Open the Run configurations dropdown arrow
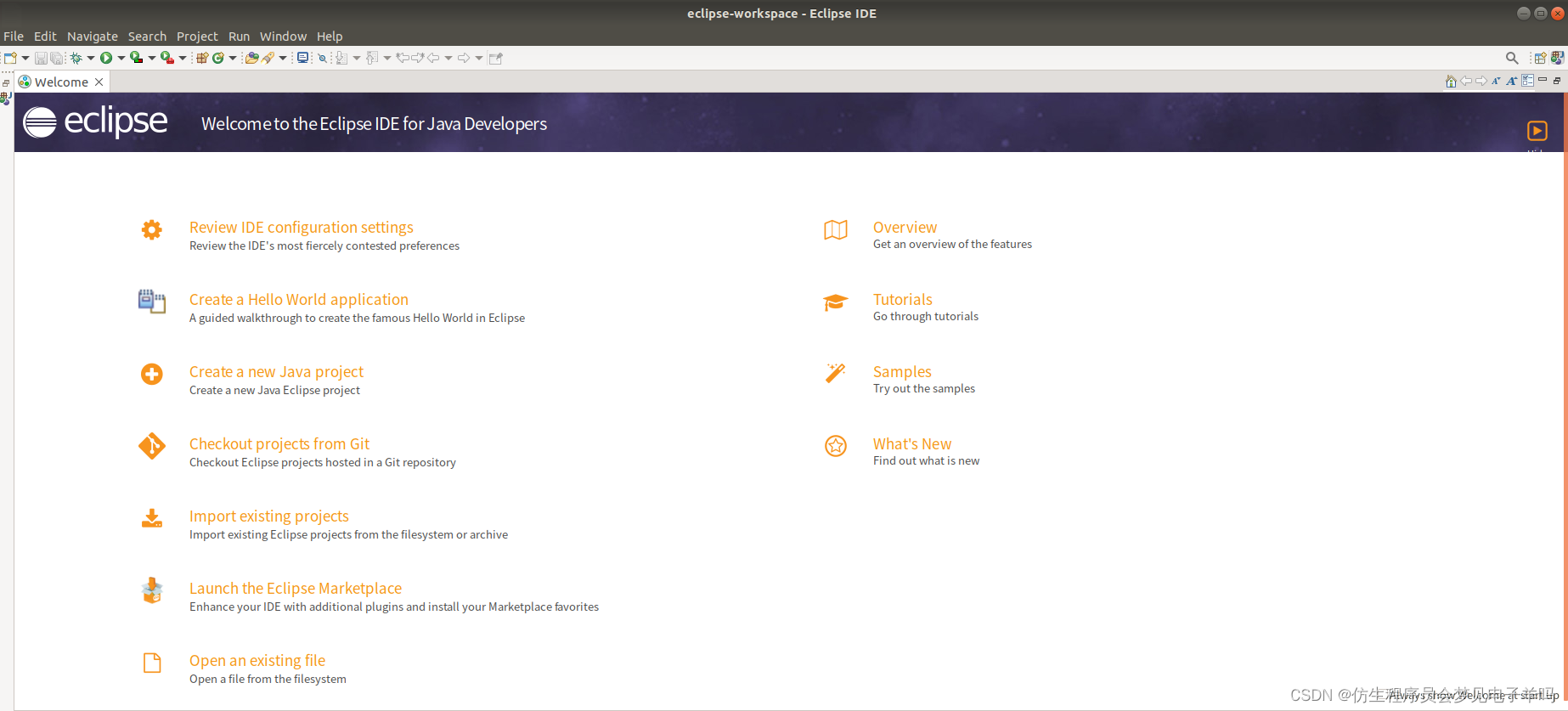The width and height of the screenshot is (1568, 711). (121, 58)
